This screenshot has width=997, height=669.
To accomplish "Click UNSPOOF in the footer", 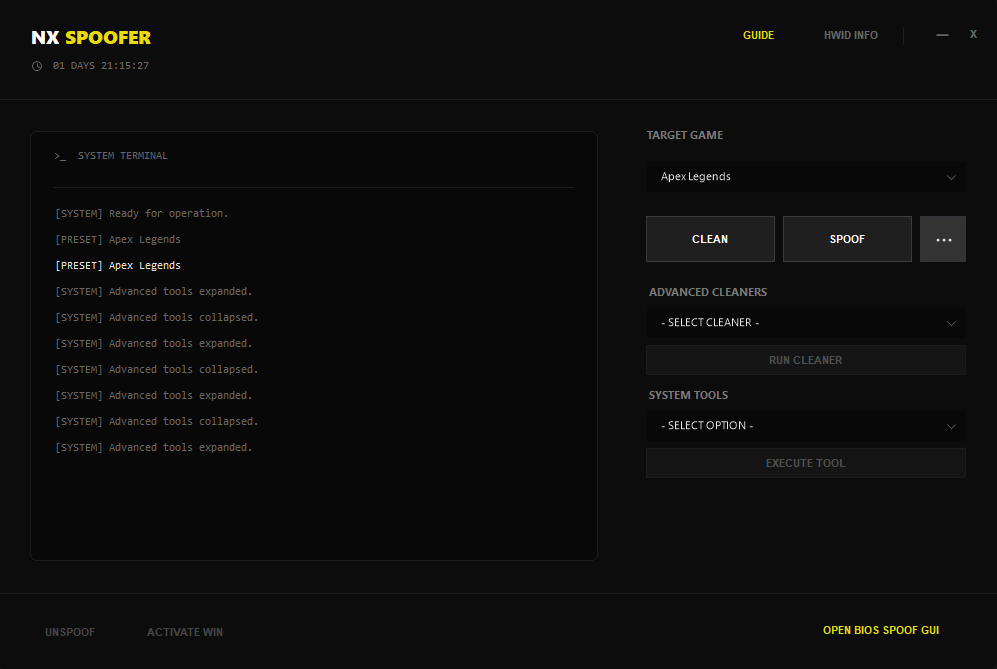I will point(70,632).
